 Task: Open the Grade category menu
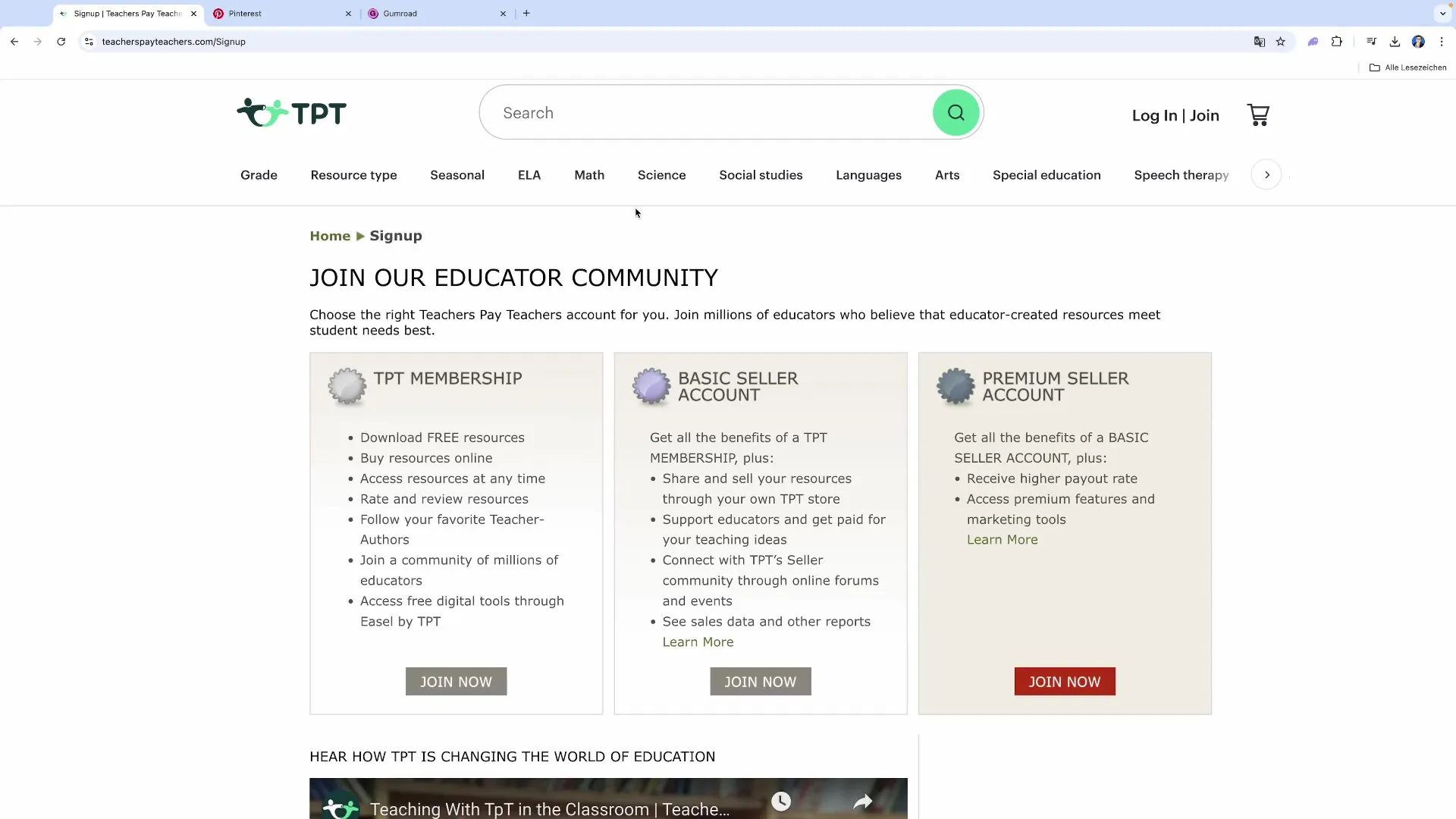(259, 175)
